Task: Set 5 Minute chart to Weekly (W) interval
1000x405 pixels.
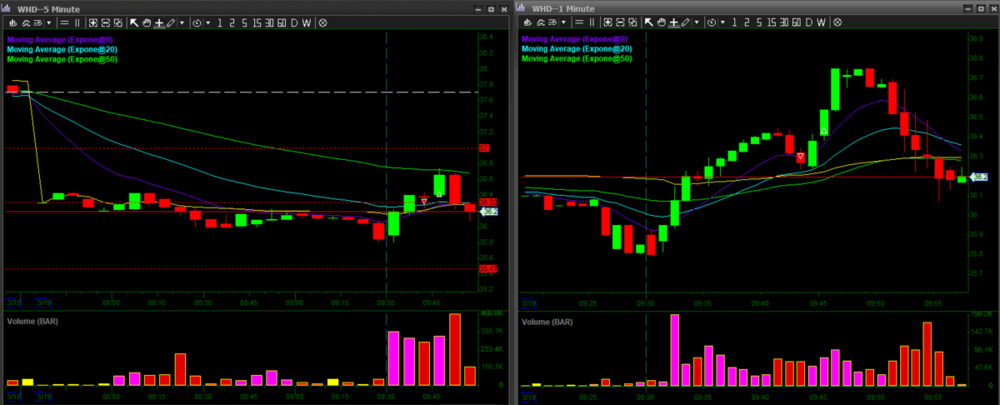Action: [x=308, y=22]
